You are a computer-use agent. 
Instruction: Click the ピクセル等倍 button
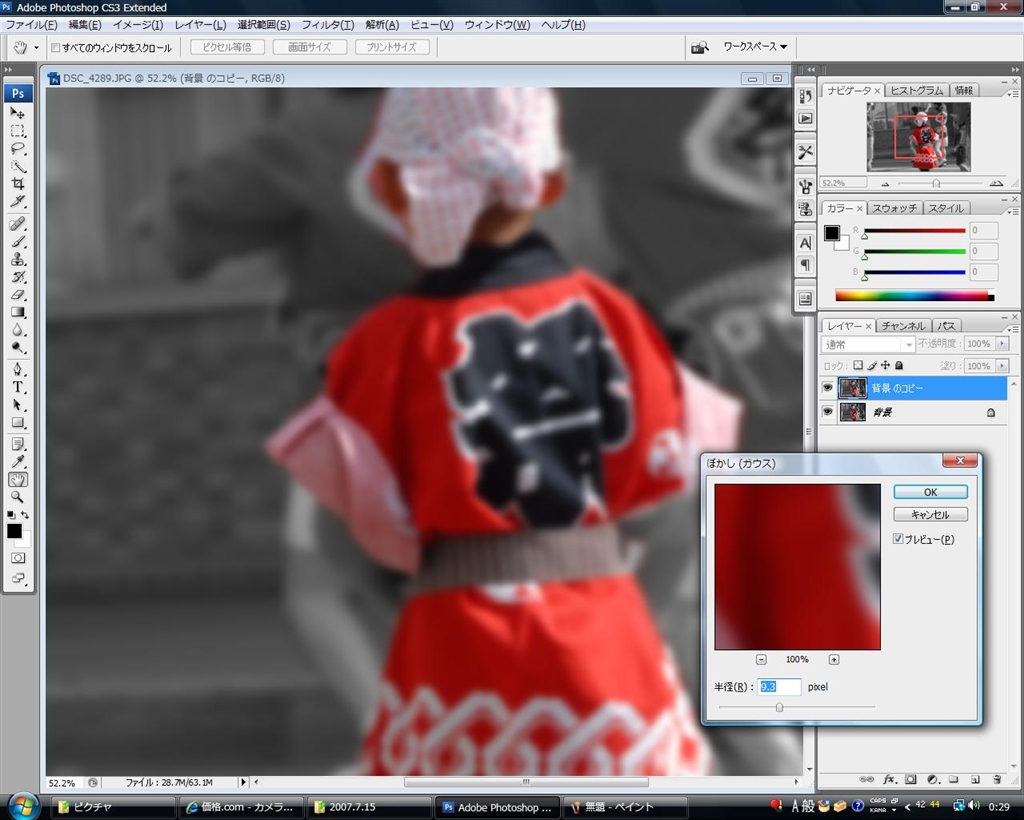tap(227, 47)
